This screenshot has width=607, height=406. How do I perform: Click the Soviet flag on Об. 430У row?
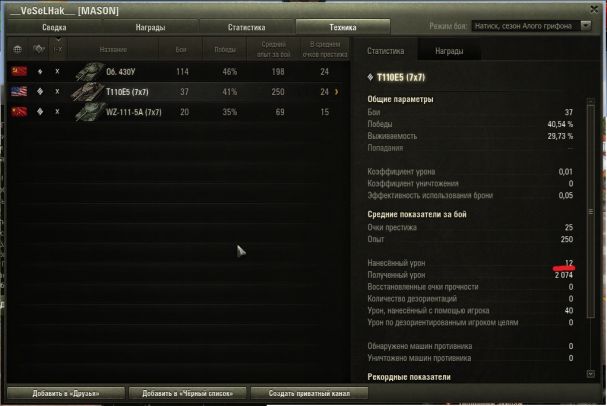(19, 72)
